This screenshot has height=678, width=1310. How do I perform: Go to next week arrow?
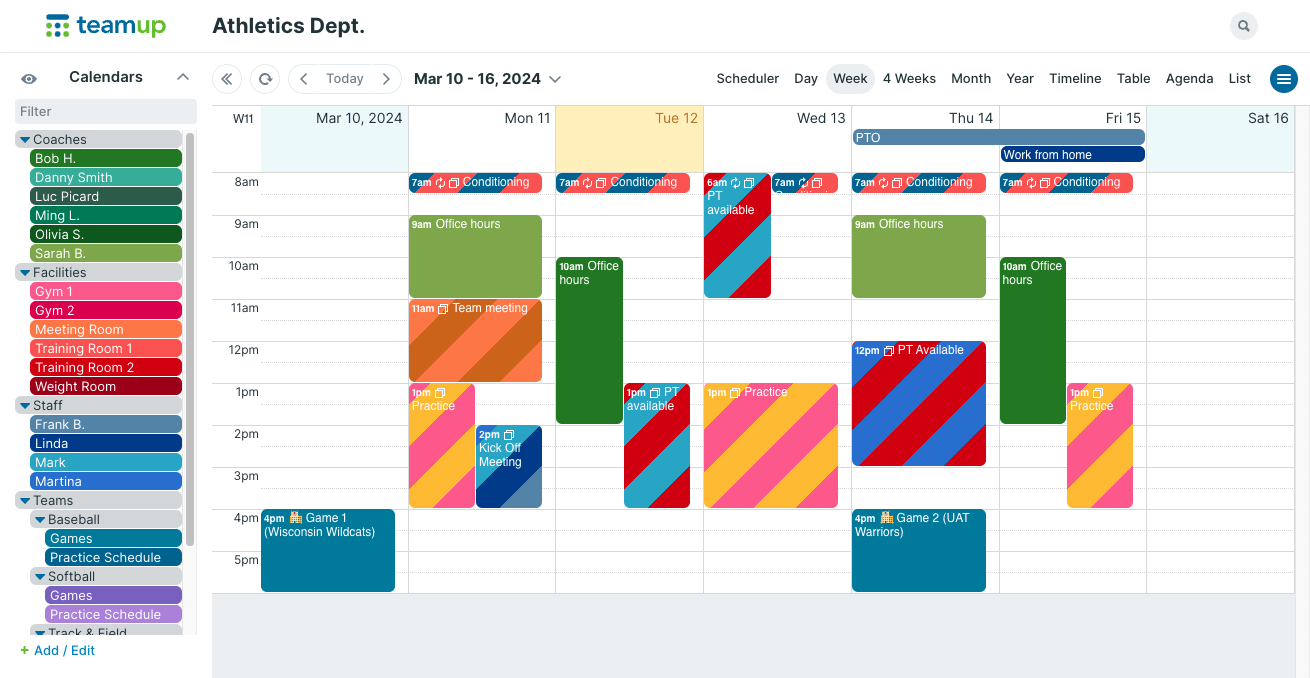tap(386, 79)
